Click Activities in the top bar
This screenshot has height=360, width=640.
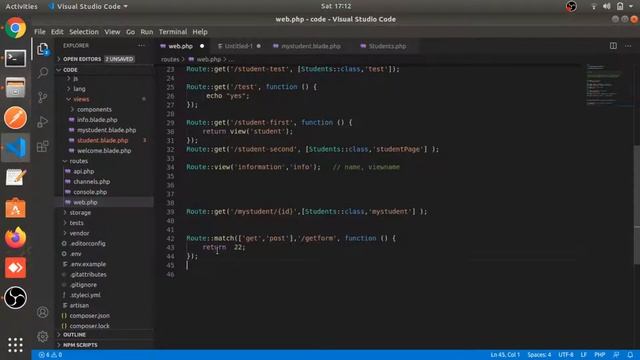point(21,6)
